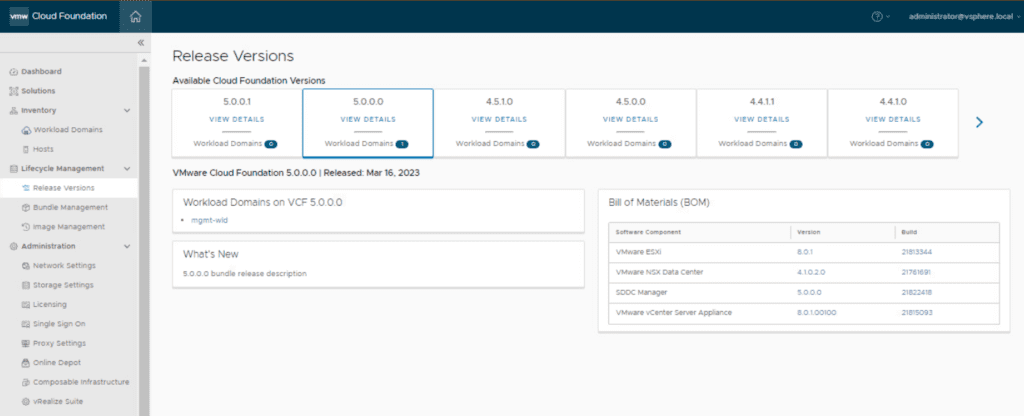This screenshot has height=416, width=1024.
Task: Click the Workload Domains cloud icon
Action: (26, 130)
